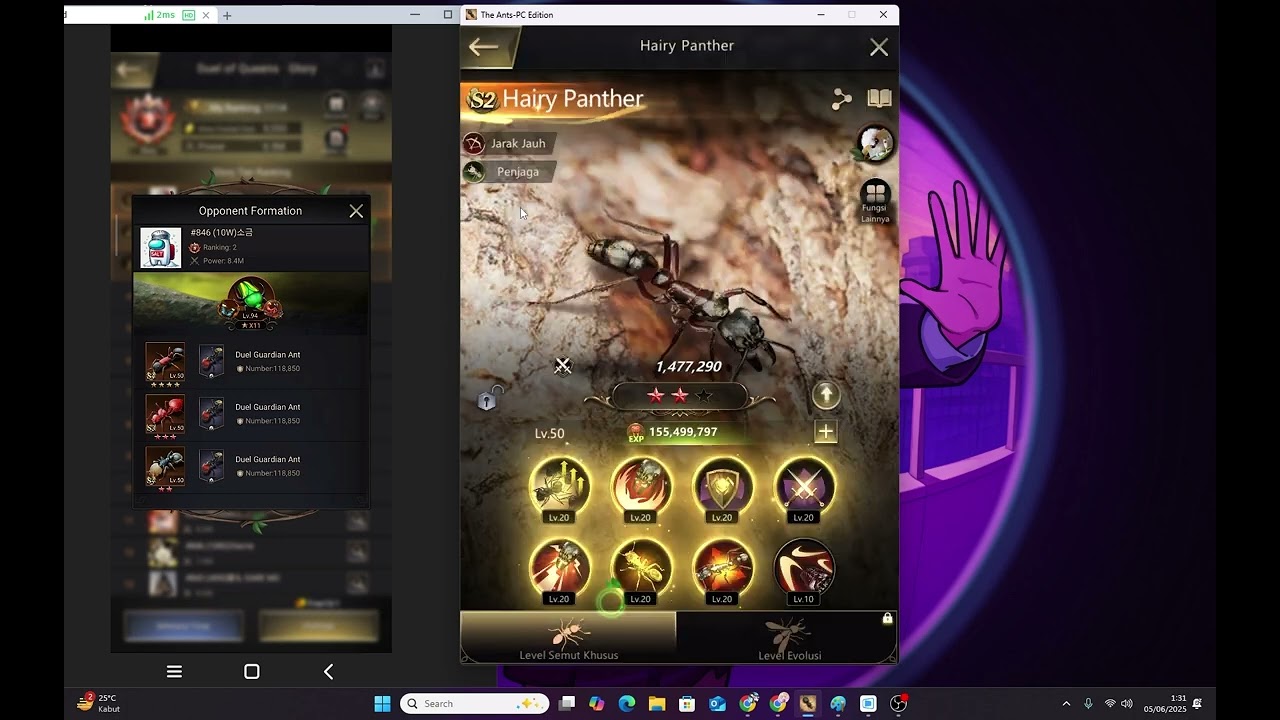Open the golden ant skill in bottom row

(641, 571)
